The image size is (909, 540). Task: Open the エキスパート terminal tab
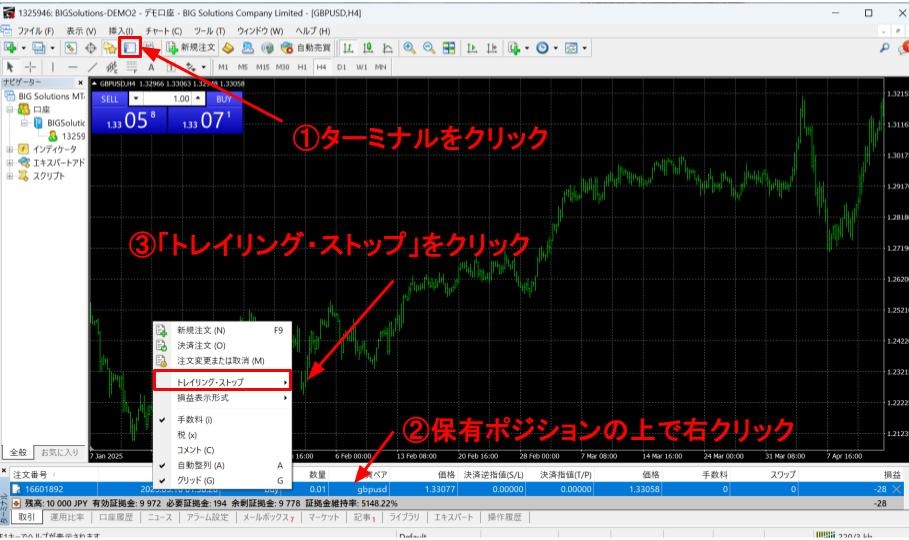(x=454, y=517)
